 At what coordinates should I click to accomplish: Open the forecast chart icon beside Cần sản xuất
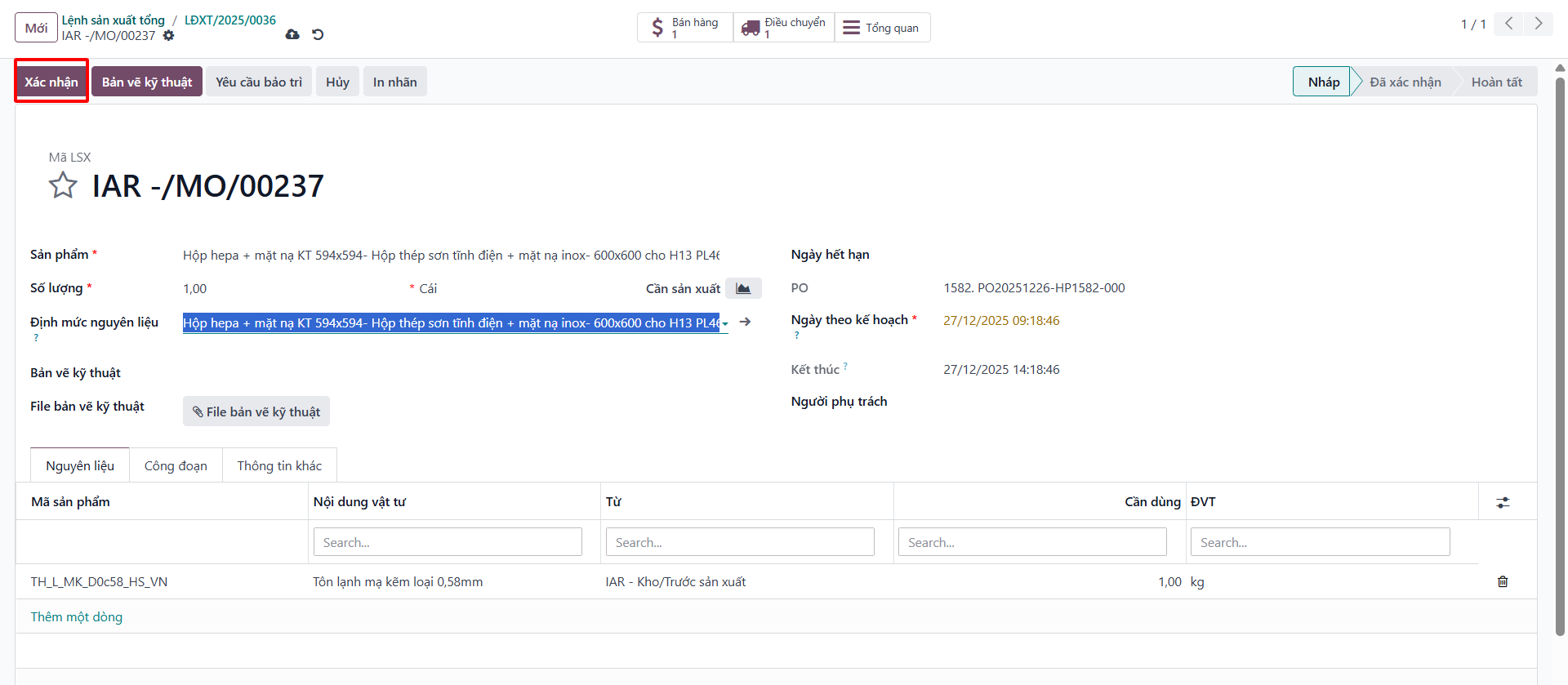743,288
